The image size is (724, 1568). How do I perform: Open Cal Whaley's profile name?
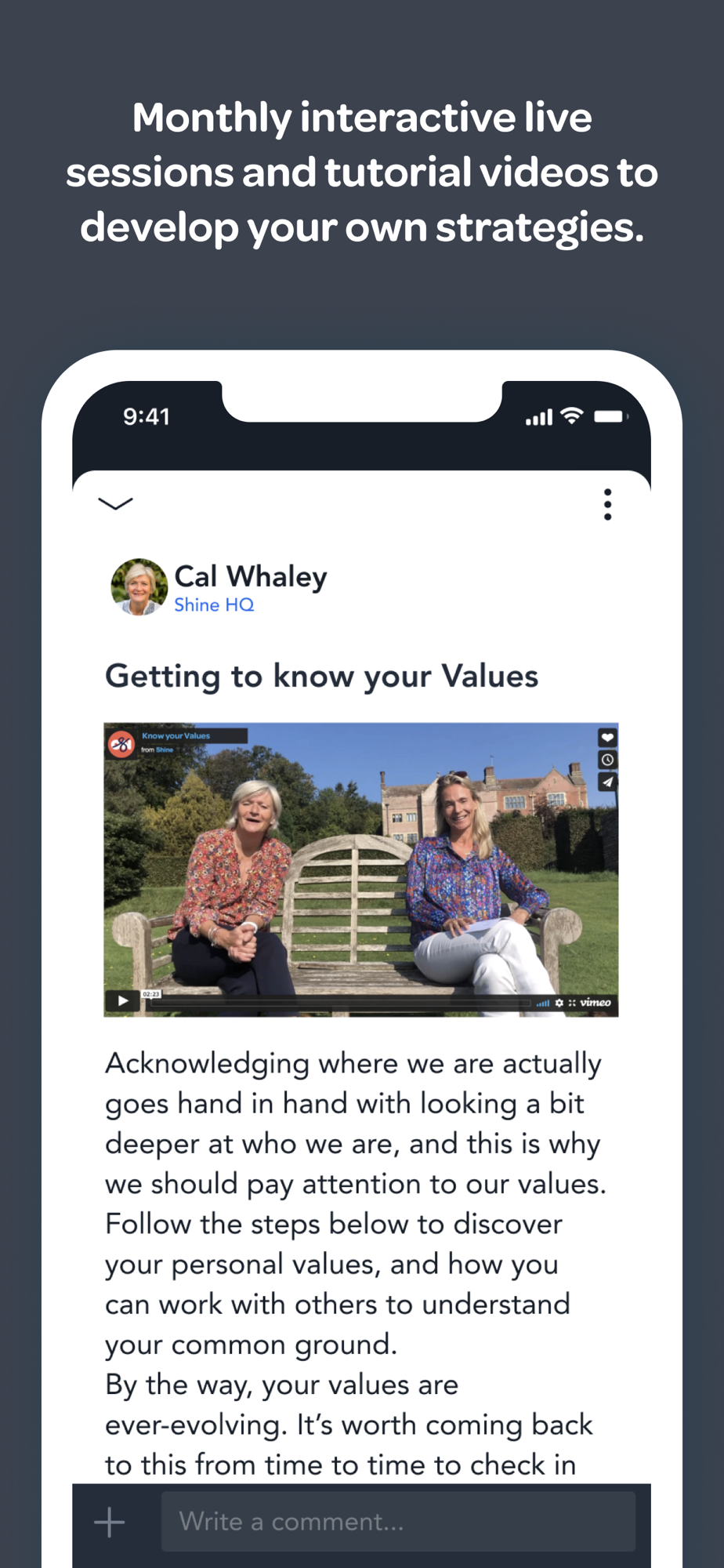coord(250,576)
